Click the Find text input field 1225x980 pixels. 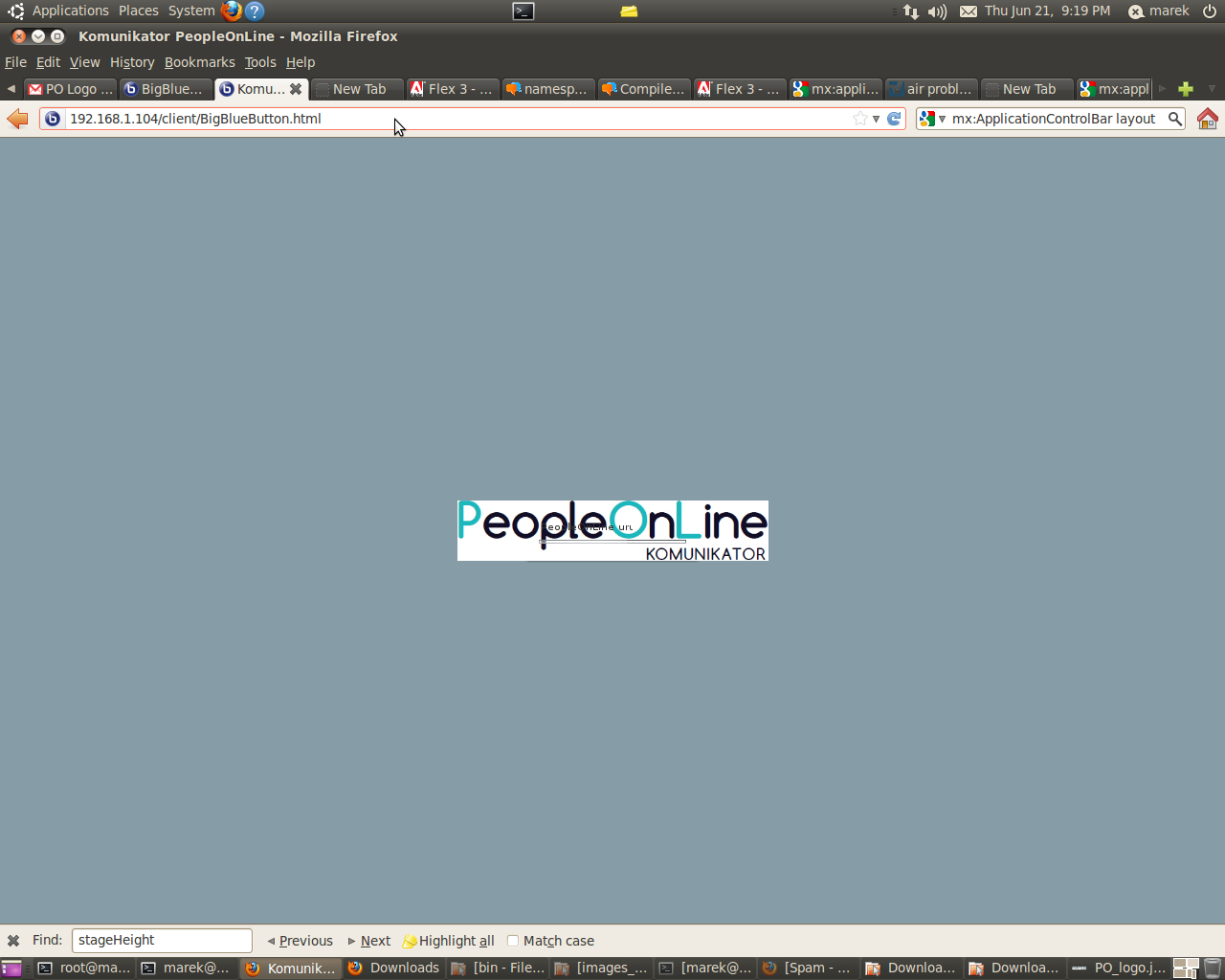click(x=162, y=941)
